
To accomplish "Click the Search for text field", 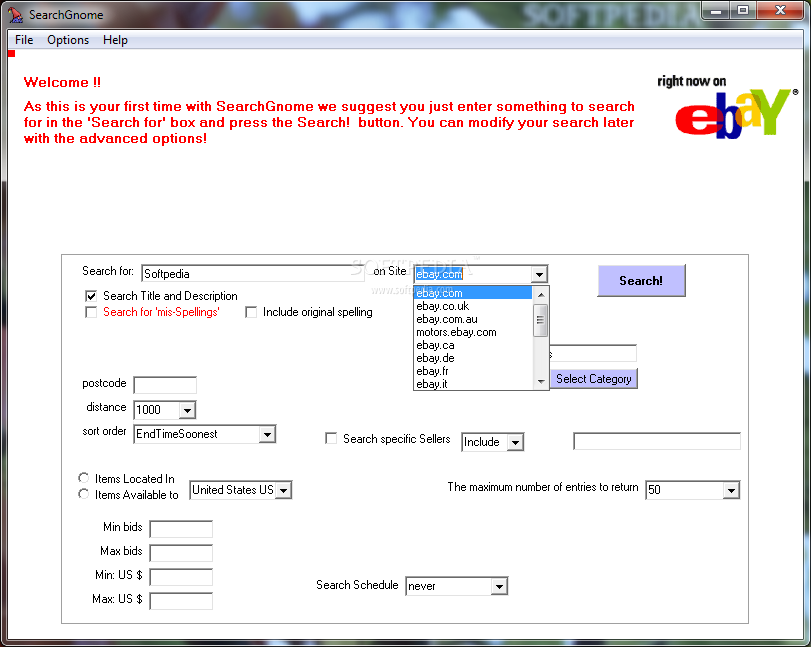I will tap(252, 274).
